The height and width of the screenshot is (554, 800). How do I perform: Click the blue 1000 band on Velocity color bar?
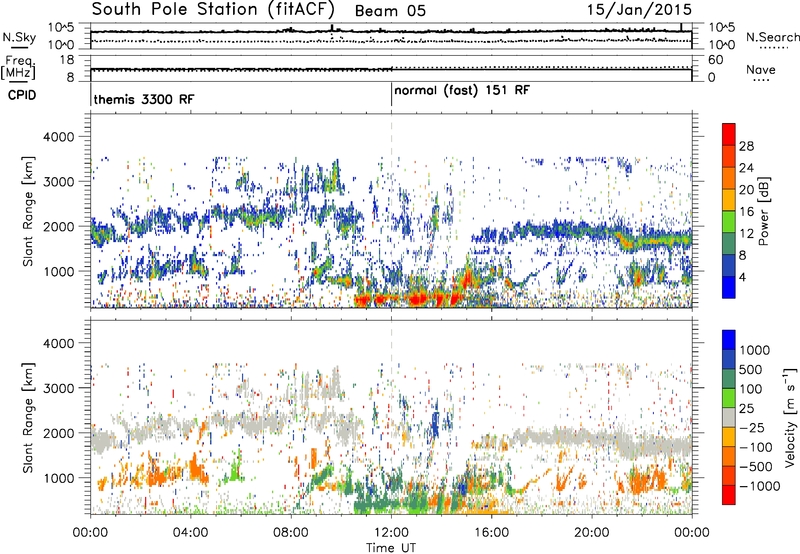[x=729, y=340]
